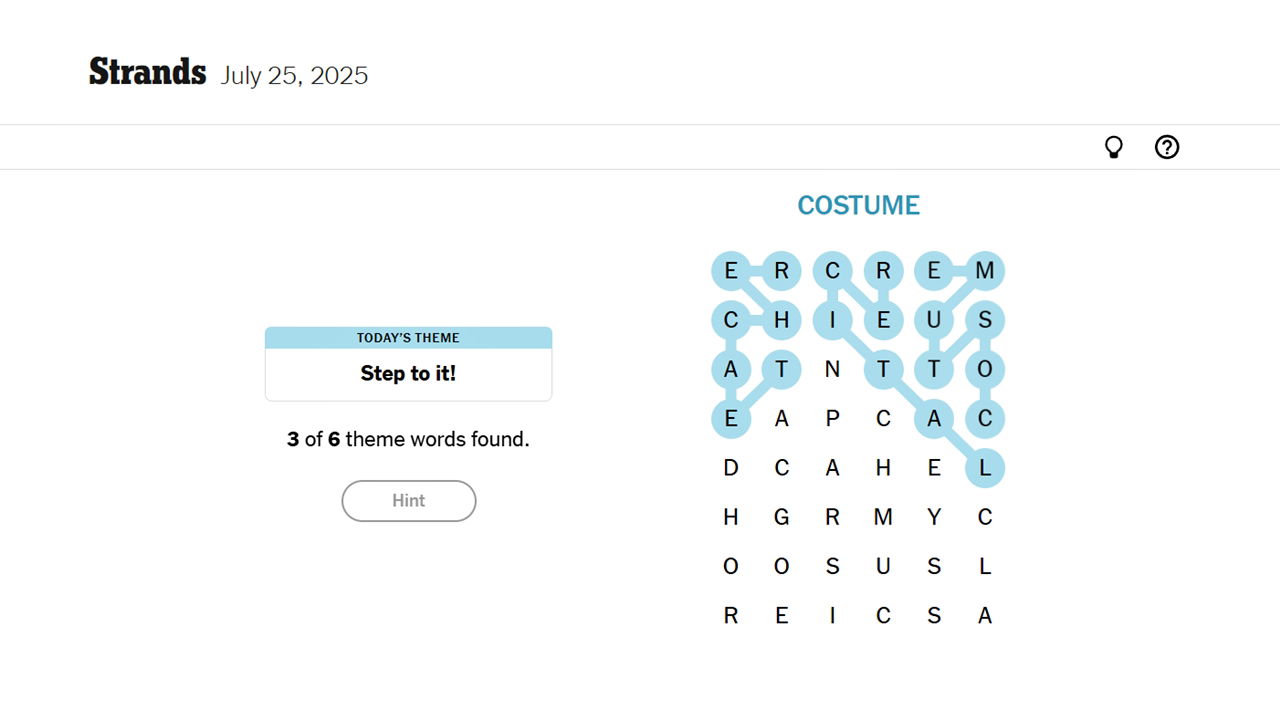Click the letter G in row six
The width and height of the screenshot is (1280, 720).
782,517
